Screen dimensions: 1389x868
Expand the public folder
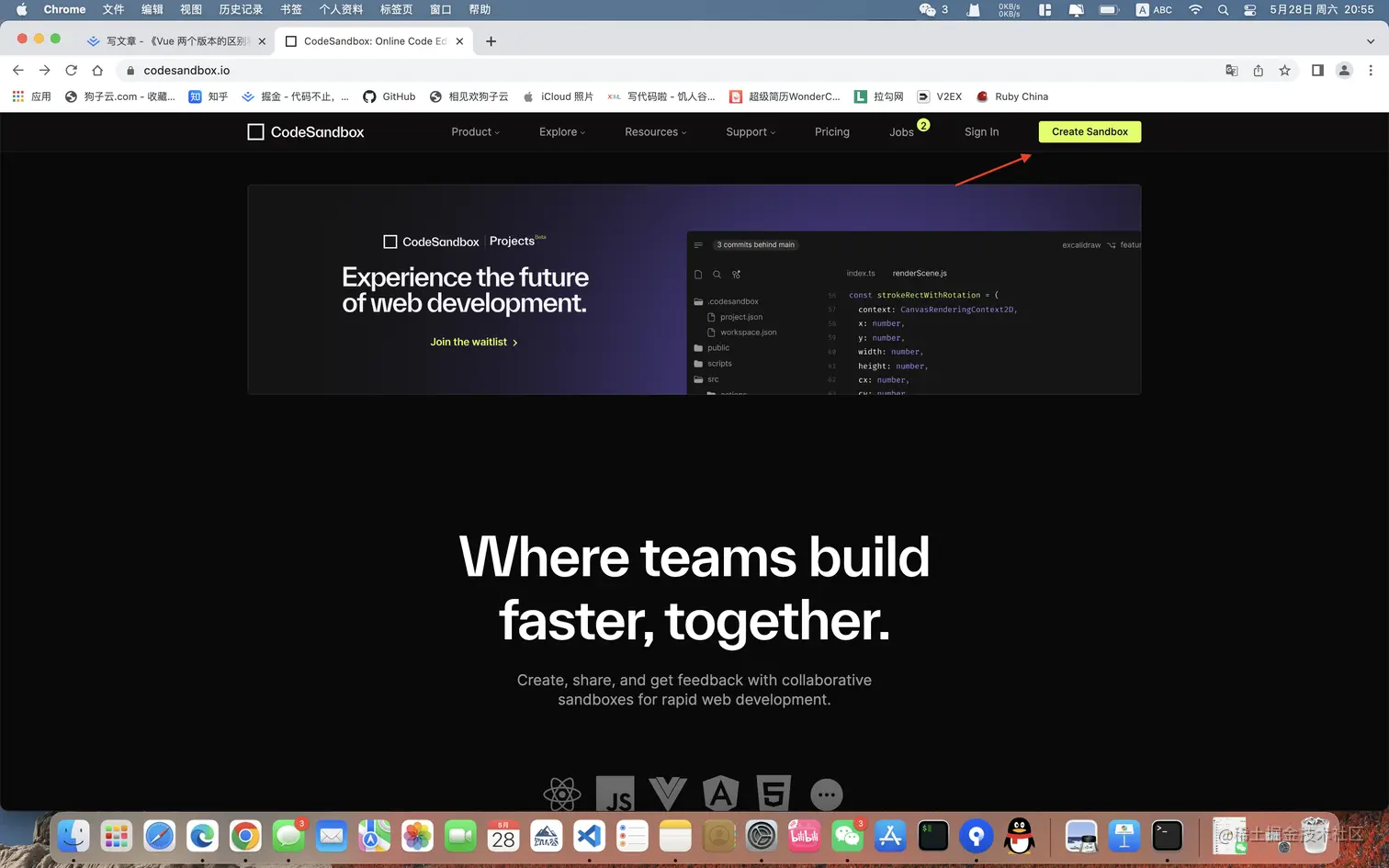pos(712,348)
